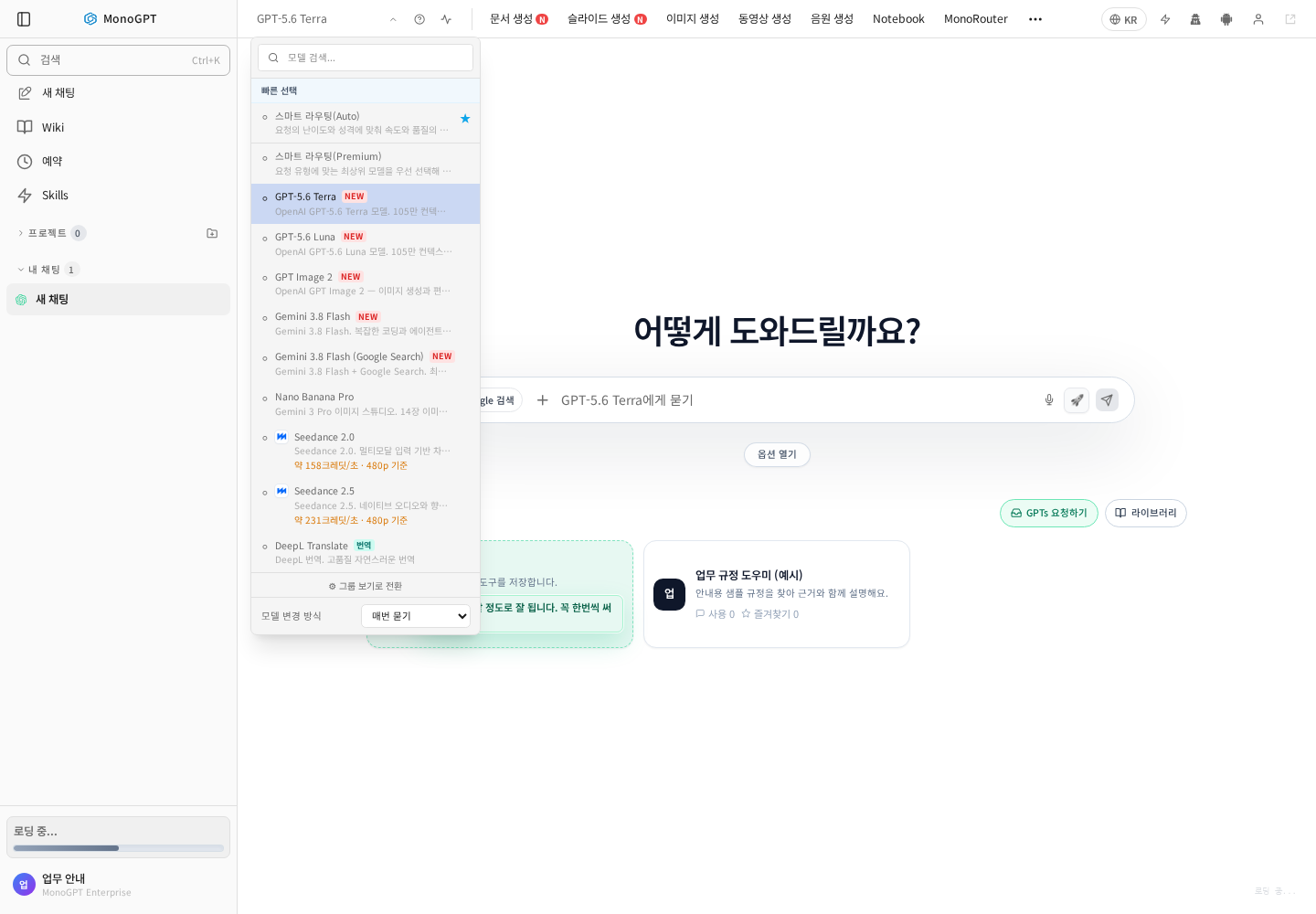The height and width of the screenshot is (914, 1316).
Task: Open the Notebook tab
Action: click(x=898, y=19)
